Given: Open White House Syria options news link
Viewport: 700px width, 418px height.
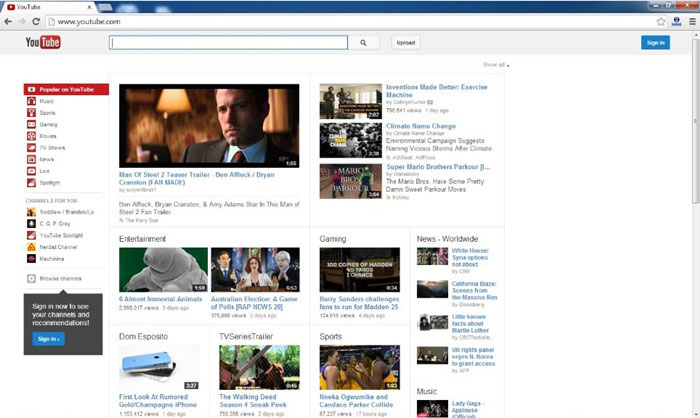Looking at the screenshot, I should pos(470,257).
